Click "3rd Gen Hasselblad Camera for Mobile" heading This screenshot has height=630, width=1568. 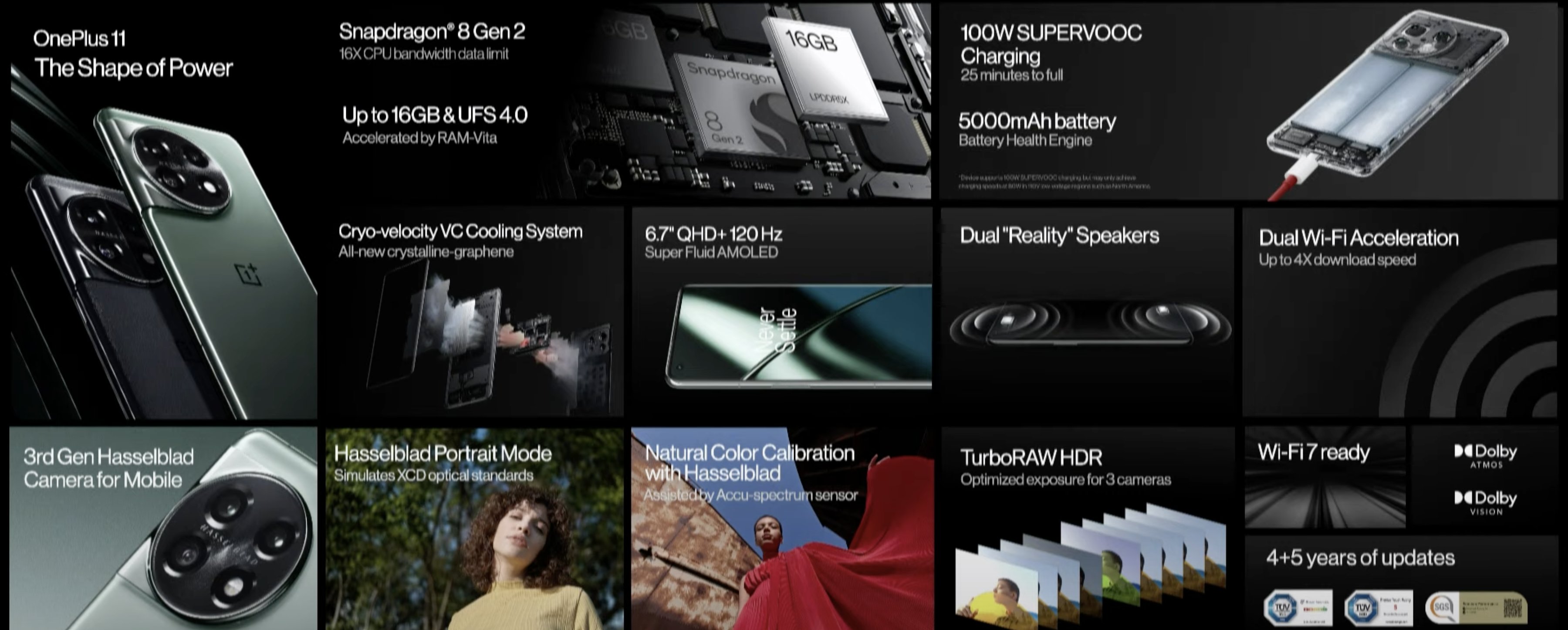[x=108, y=468]
